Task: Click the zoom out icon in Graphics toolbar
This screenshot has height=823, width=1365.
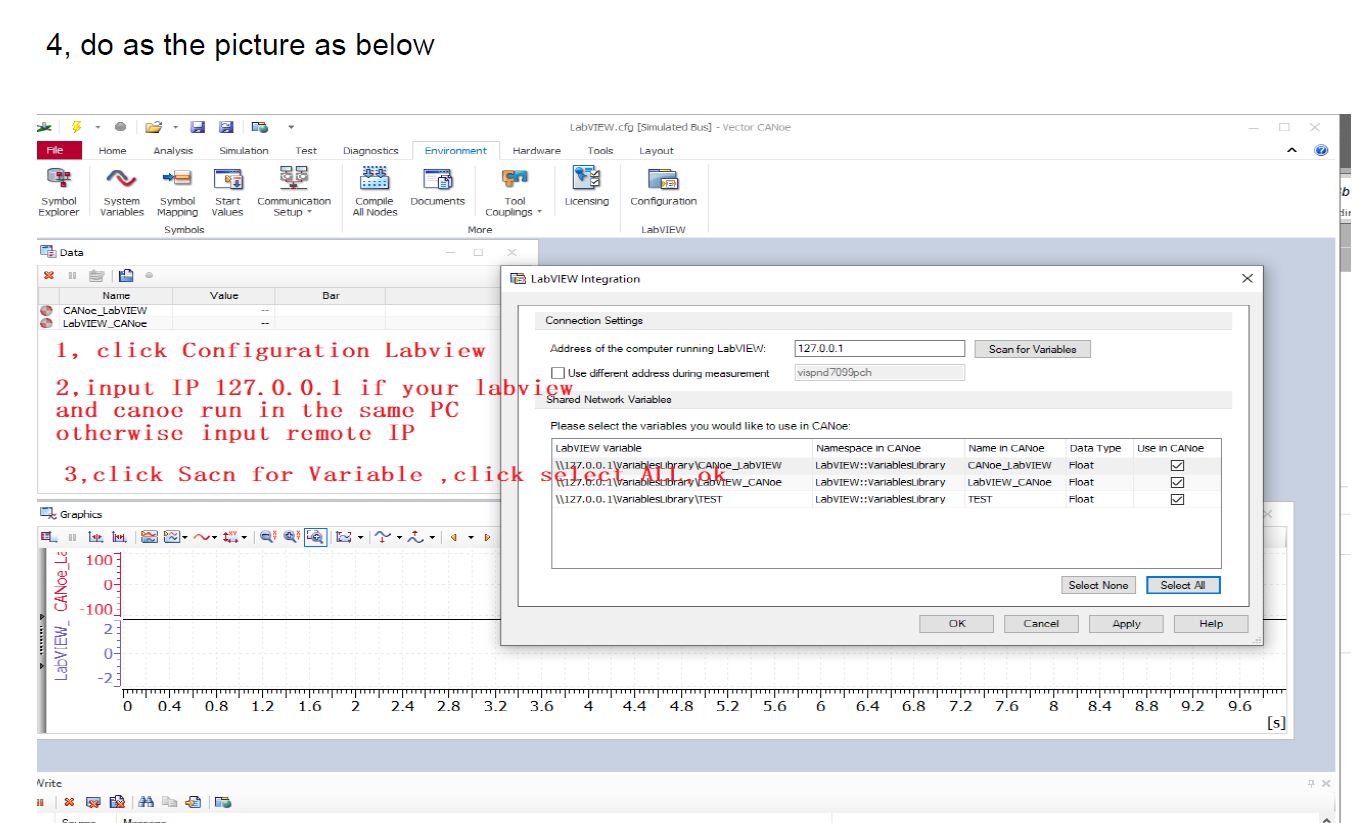Action: [x=268, y=537]
